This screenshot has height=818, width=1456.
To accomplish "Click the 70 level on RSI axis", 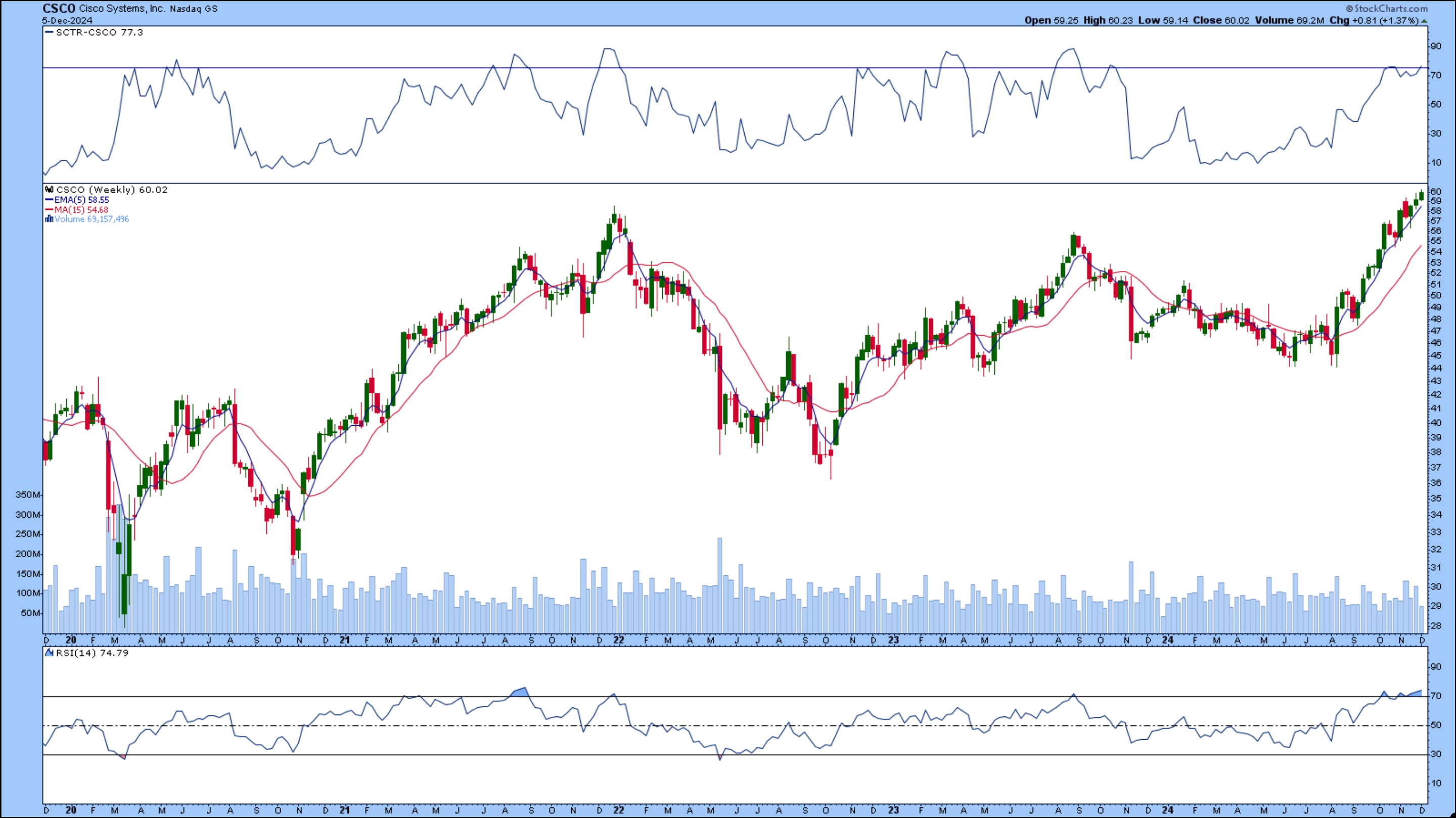I will [1436, 696].
